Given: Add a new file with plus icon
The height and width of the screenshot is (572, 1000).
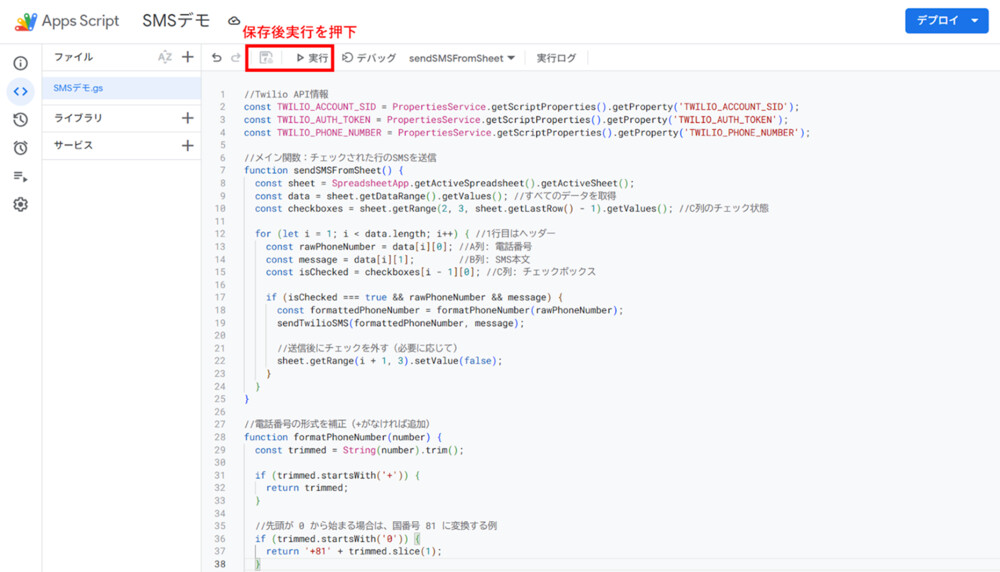Looking at the screenshot, I should click(187, 58).
